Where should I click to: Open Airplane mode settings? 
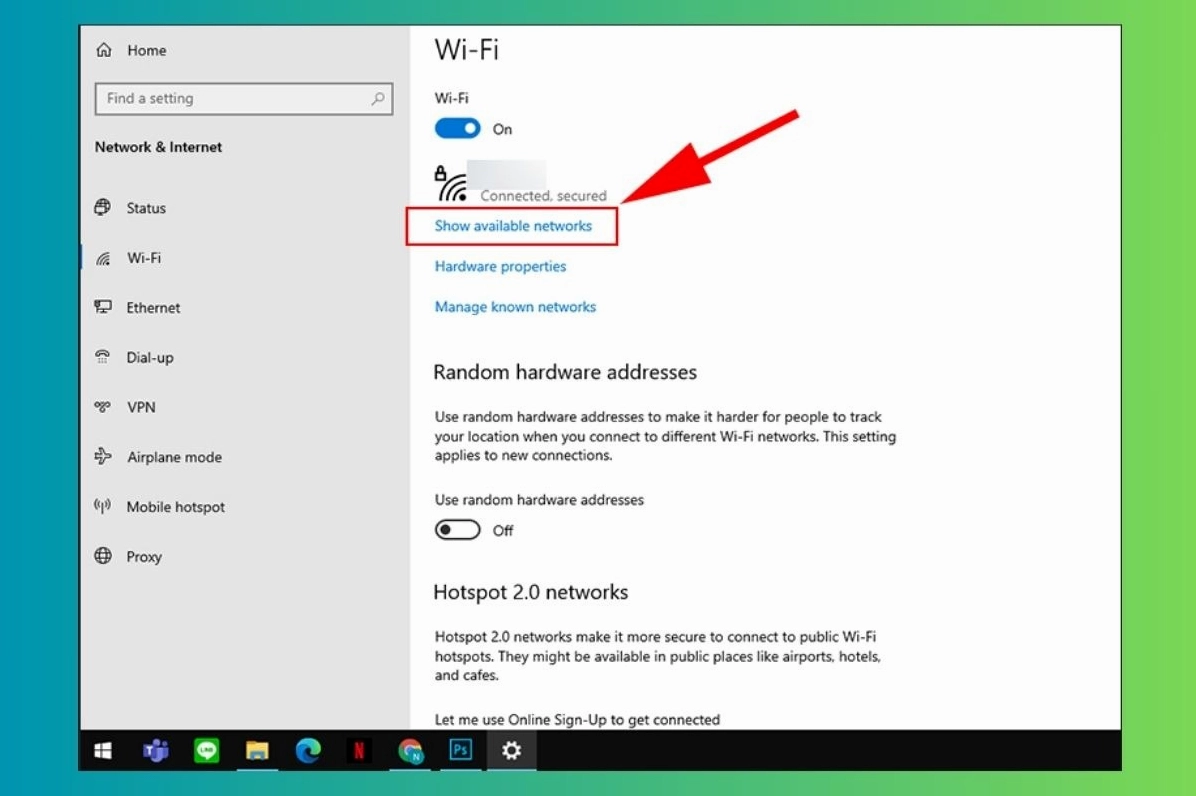pos(174,457)
